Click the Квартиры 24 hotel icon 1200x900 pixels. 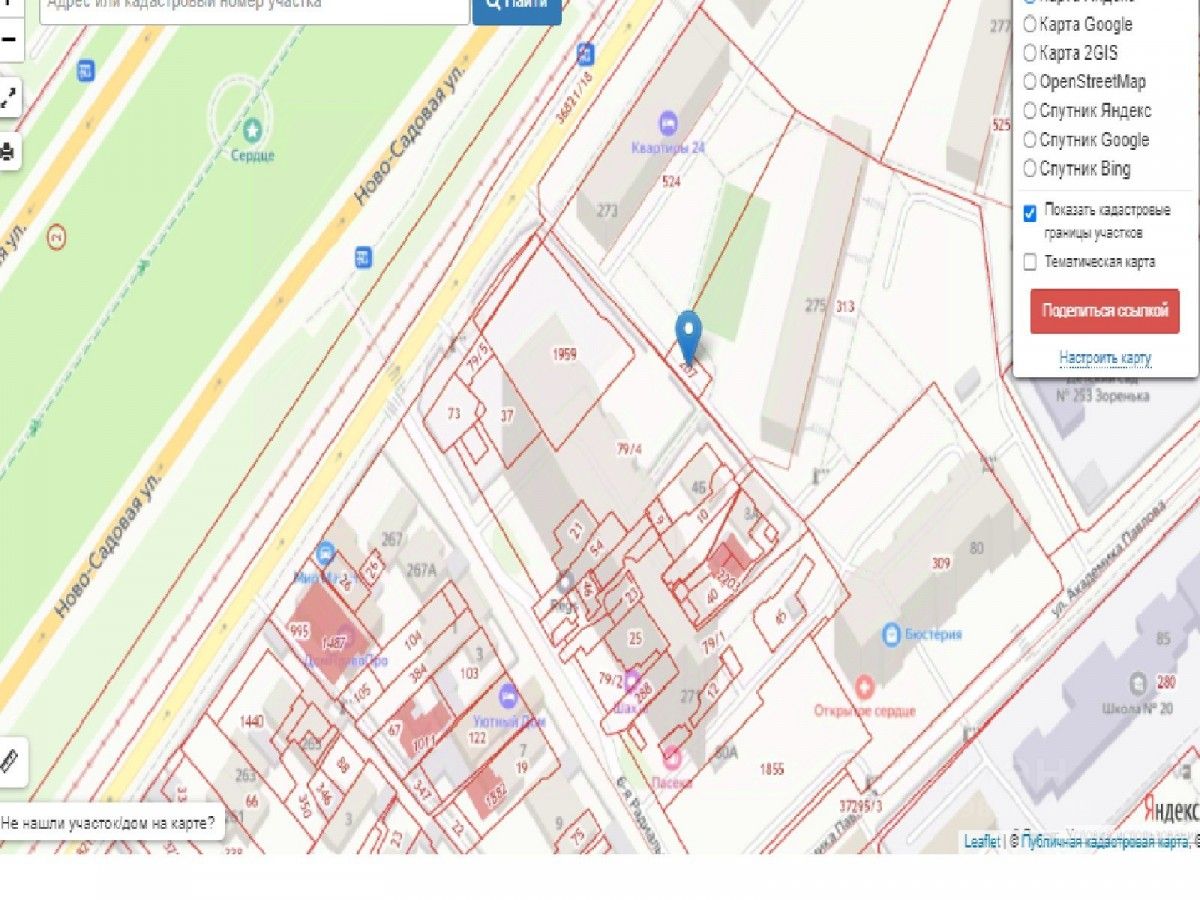tap(668, 125)
